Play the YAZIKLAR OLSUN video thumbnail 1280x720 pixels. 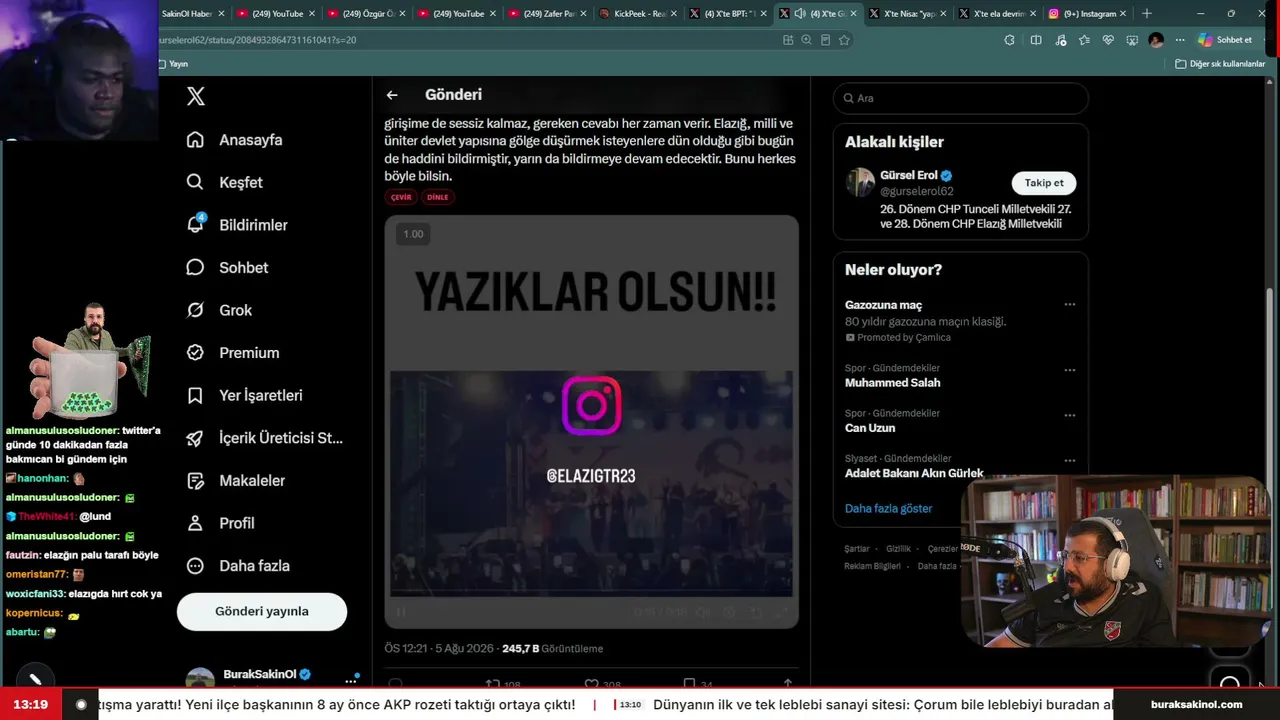point(592,422)
